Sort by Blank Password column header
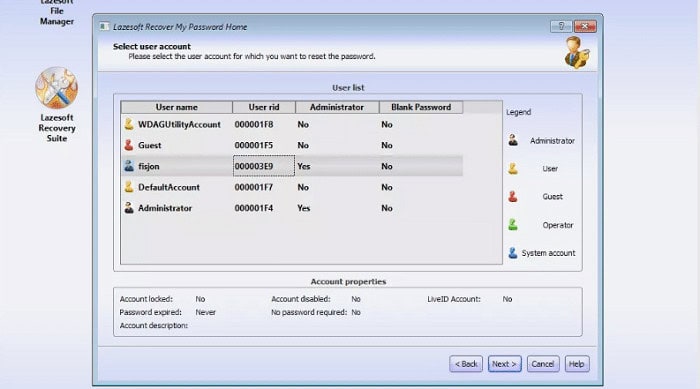This screenshot has height=389, width=700. [421, 107]
